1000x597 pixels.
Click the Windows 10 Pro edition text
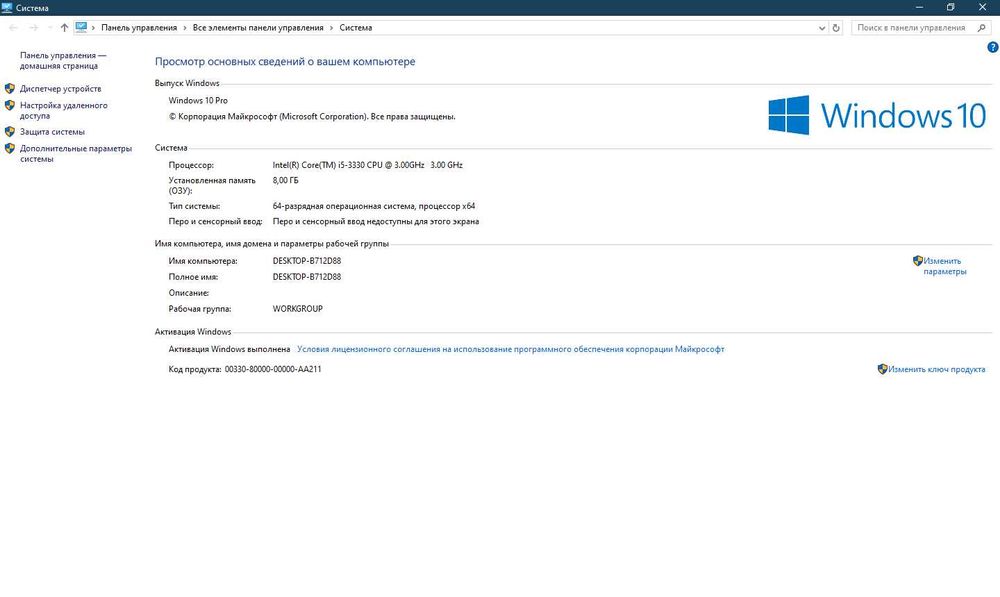(x=198, y=101)
